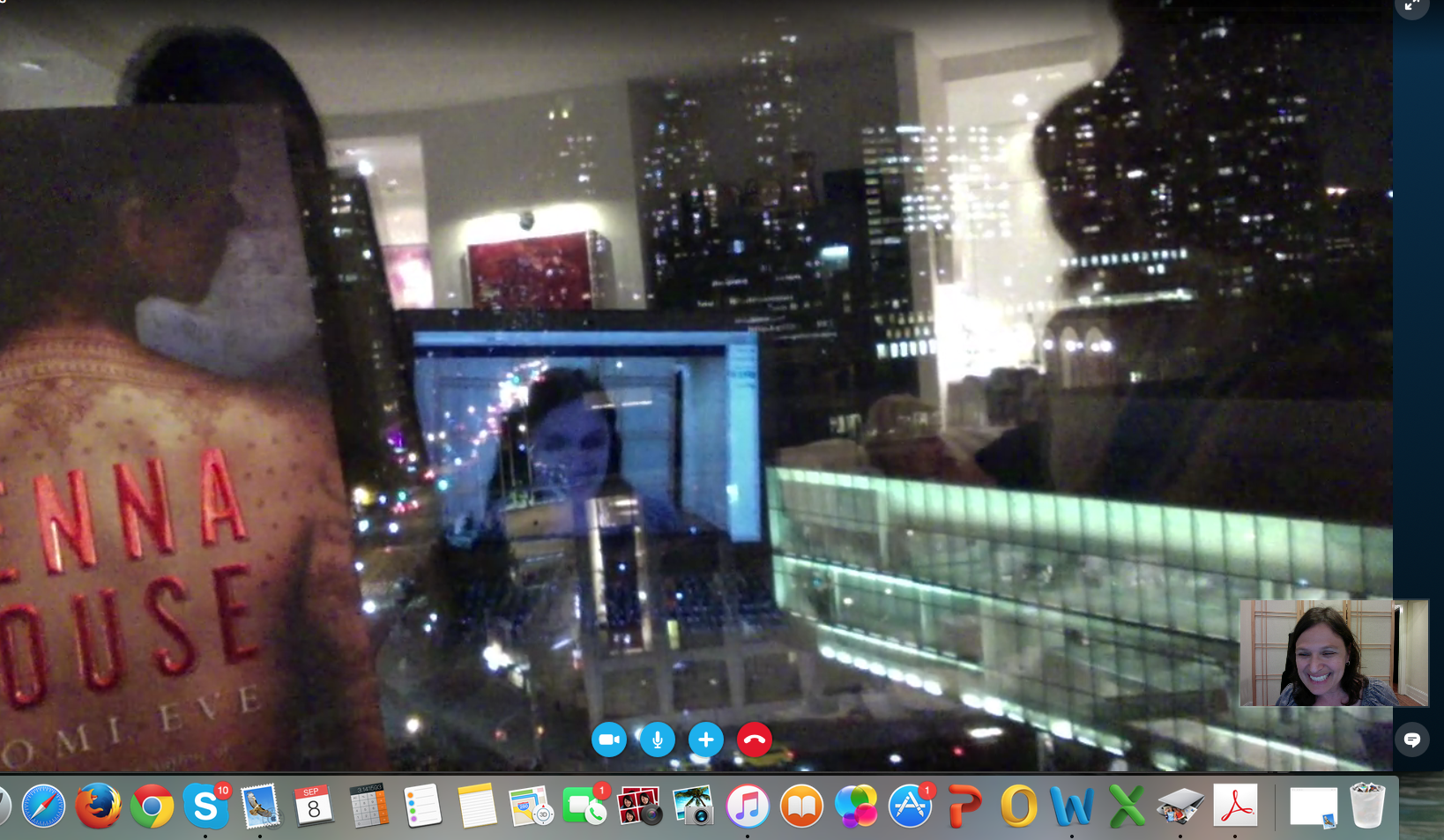Open Google Chrome from the dock
The height and width of the screenshot is (840, 1444).
pos(152,807)
